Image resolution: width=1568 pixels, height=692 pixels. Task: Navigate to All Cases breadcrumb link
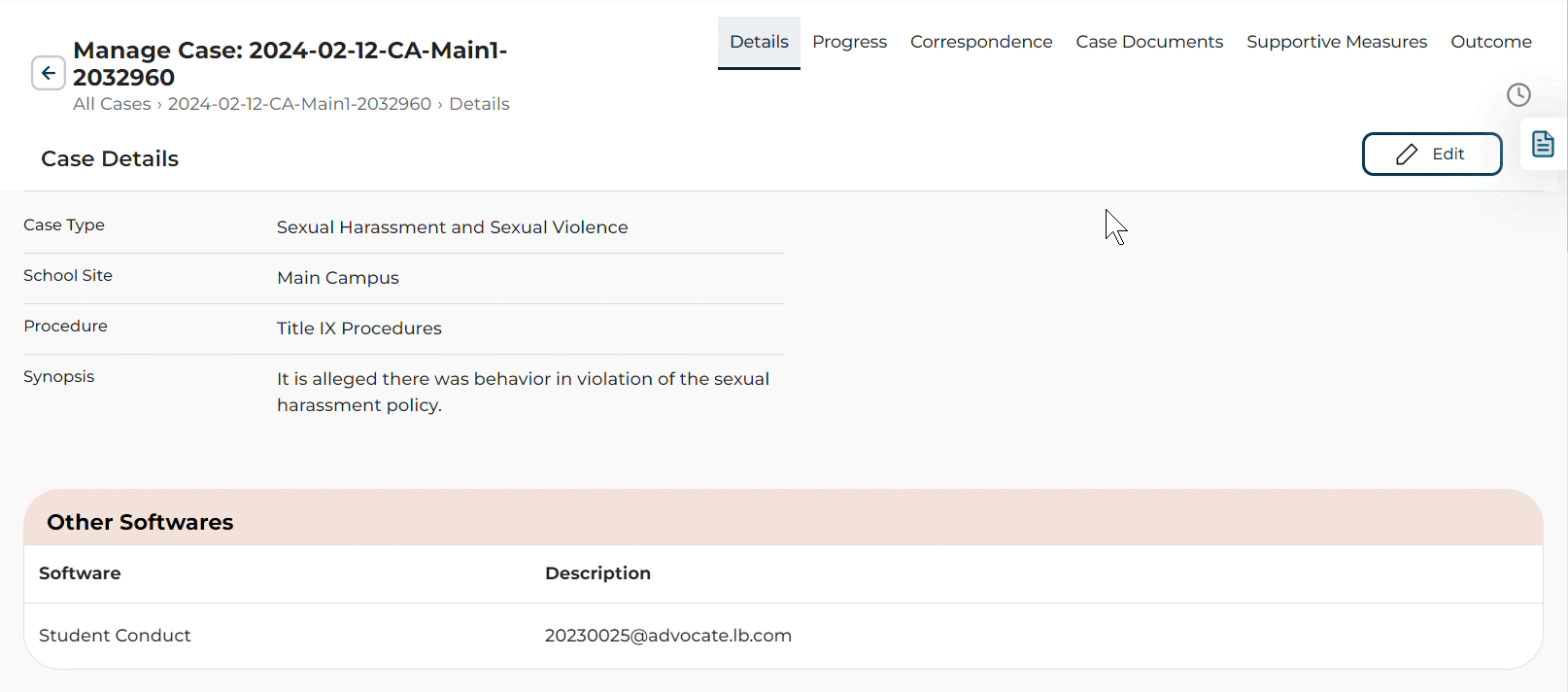(x=112, y=104)
